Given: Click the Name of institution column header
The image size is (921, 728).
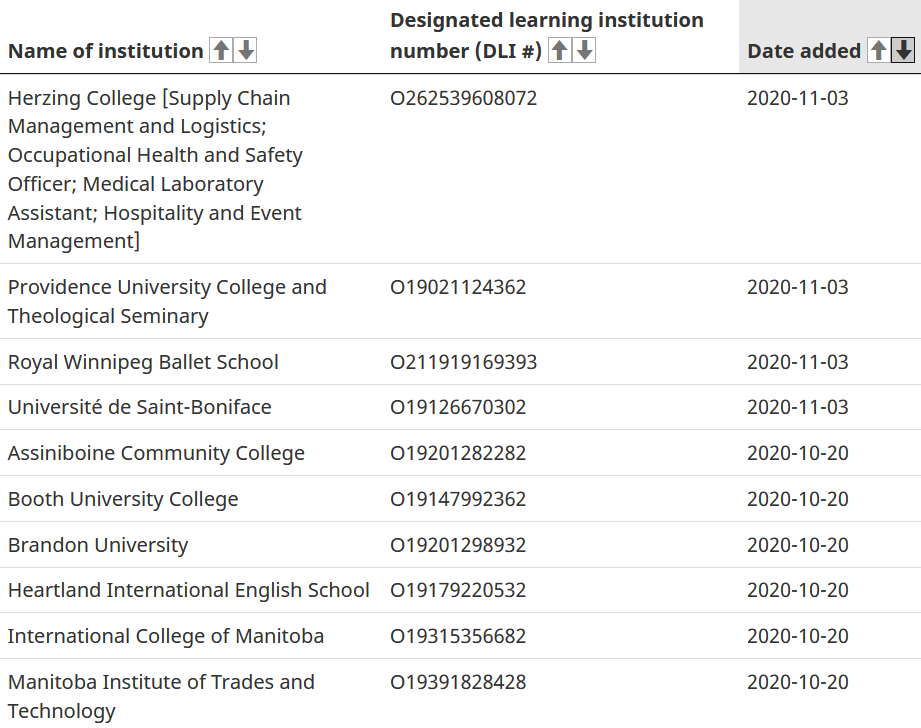Looking at the screenshot, I should coord(105,51).
